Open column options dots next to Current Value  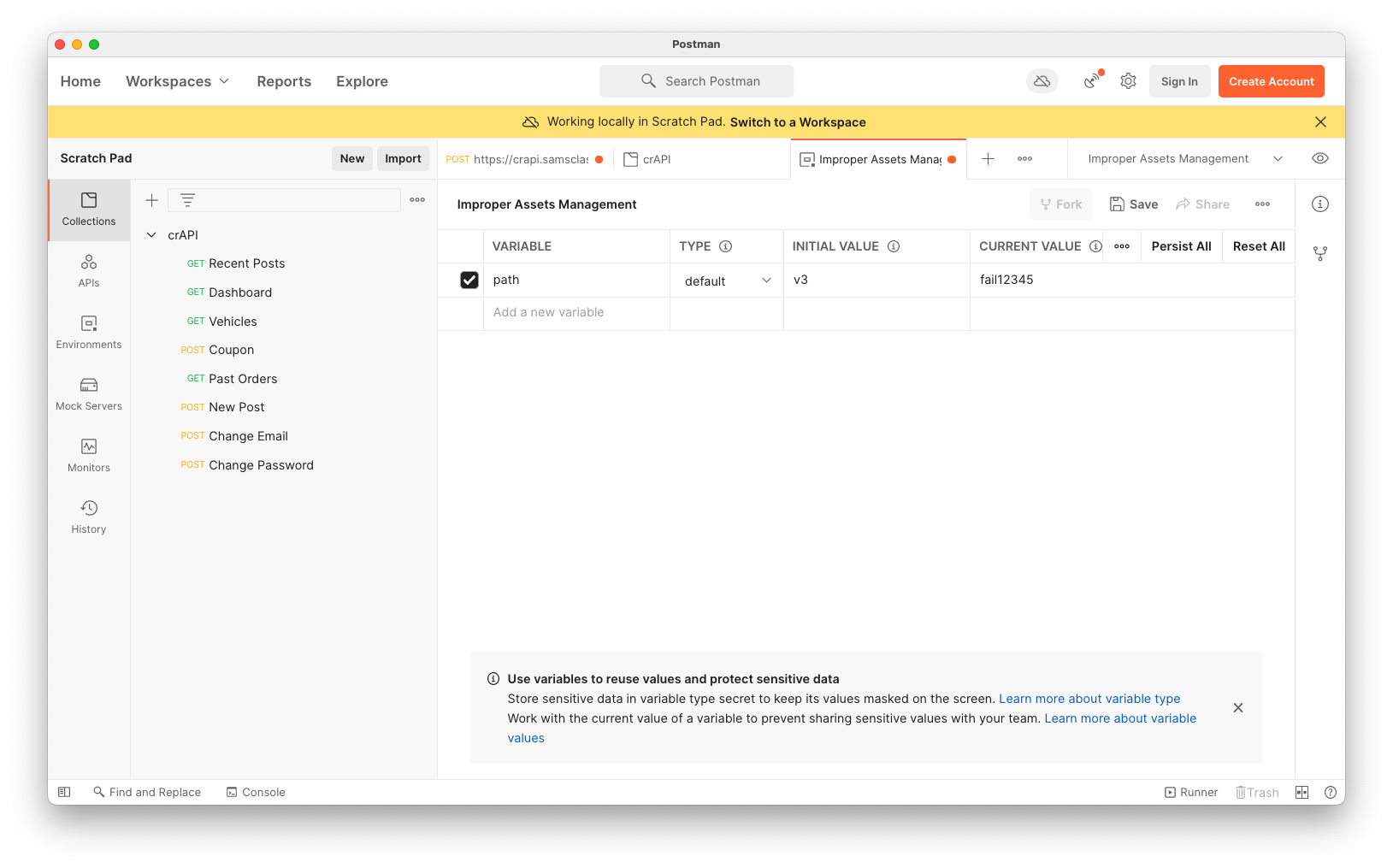(1122, 246)
